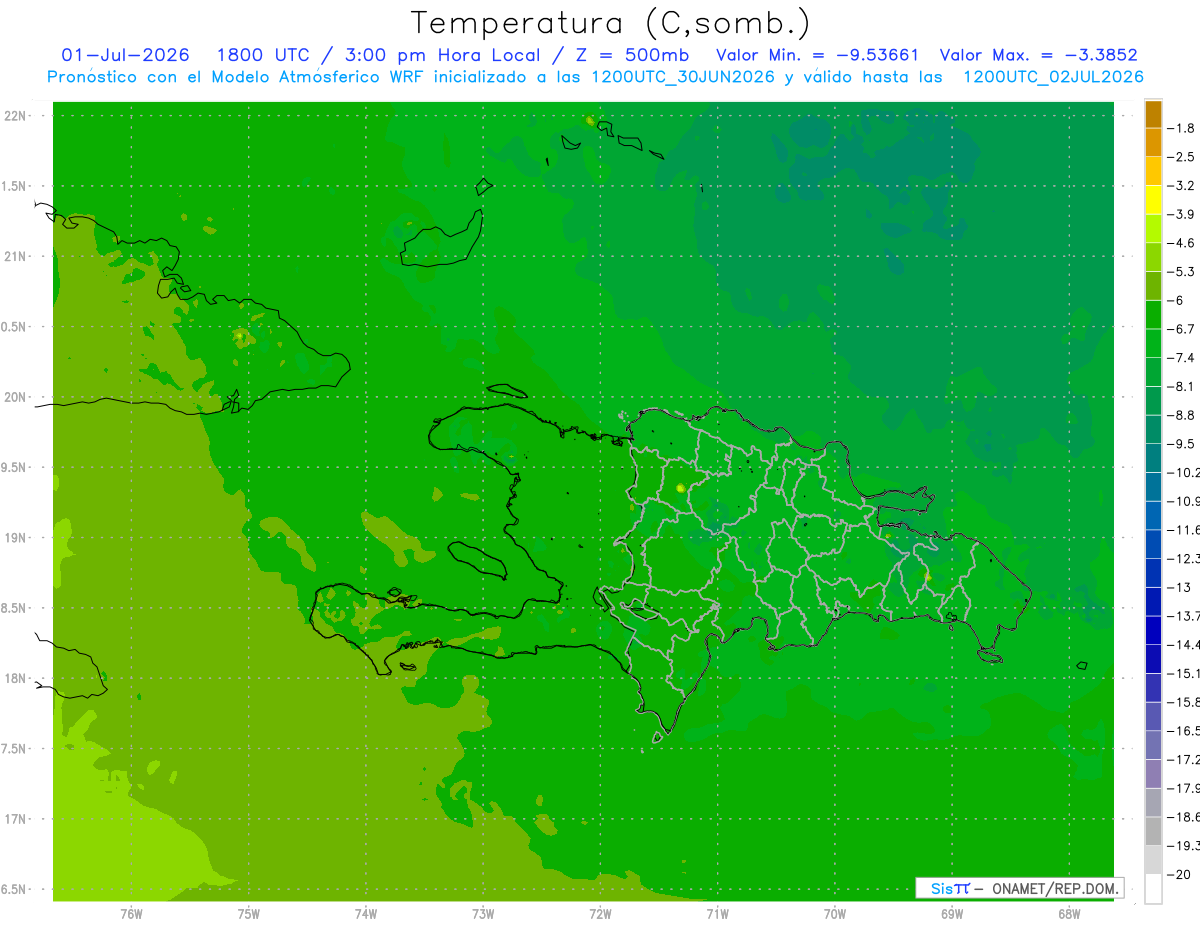
Task: Click the "Valor Min. = -9.53661" text
Action: 817,55
